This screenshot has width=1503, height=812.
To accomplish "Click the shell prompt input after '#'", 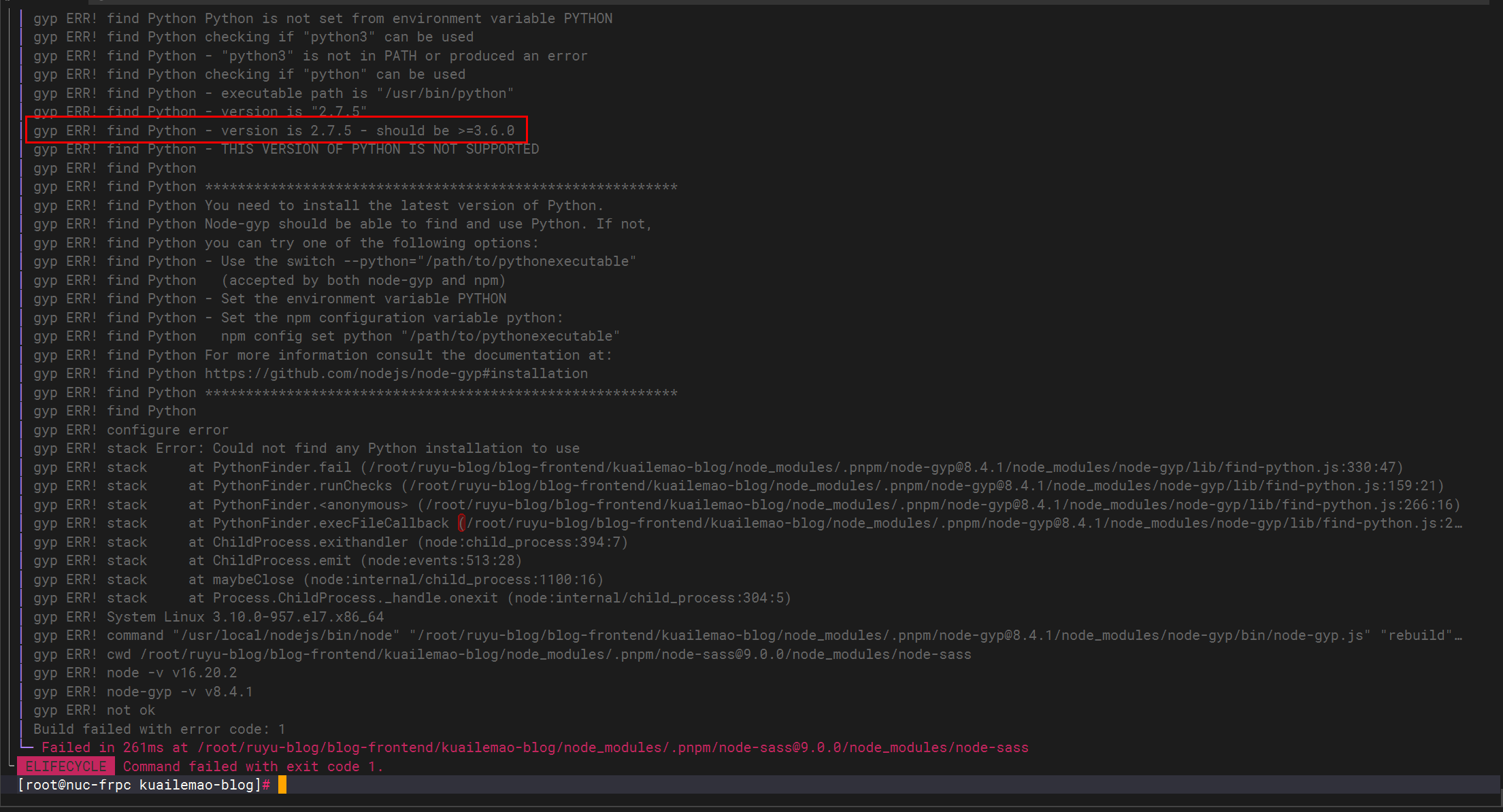I will (282, 785).
